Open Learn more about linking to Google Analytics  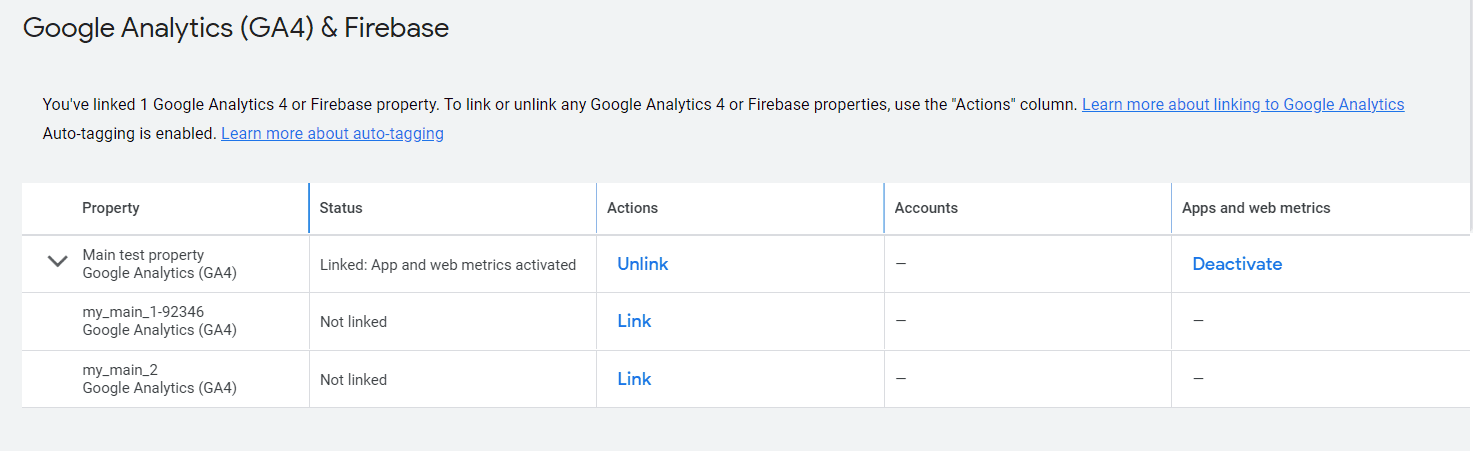(x=1243, y=104)
